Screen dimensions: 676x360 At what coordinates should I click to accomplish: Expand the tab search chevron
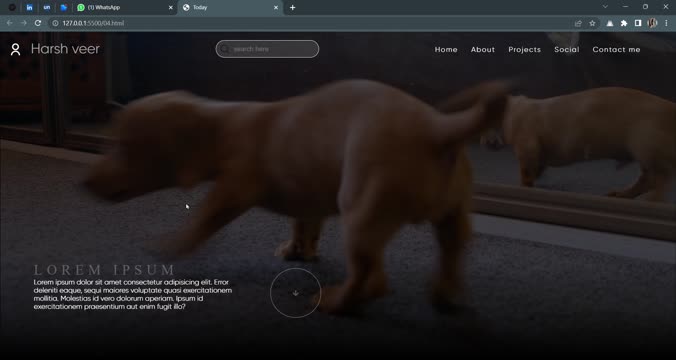pos(605,7)
